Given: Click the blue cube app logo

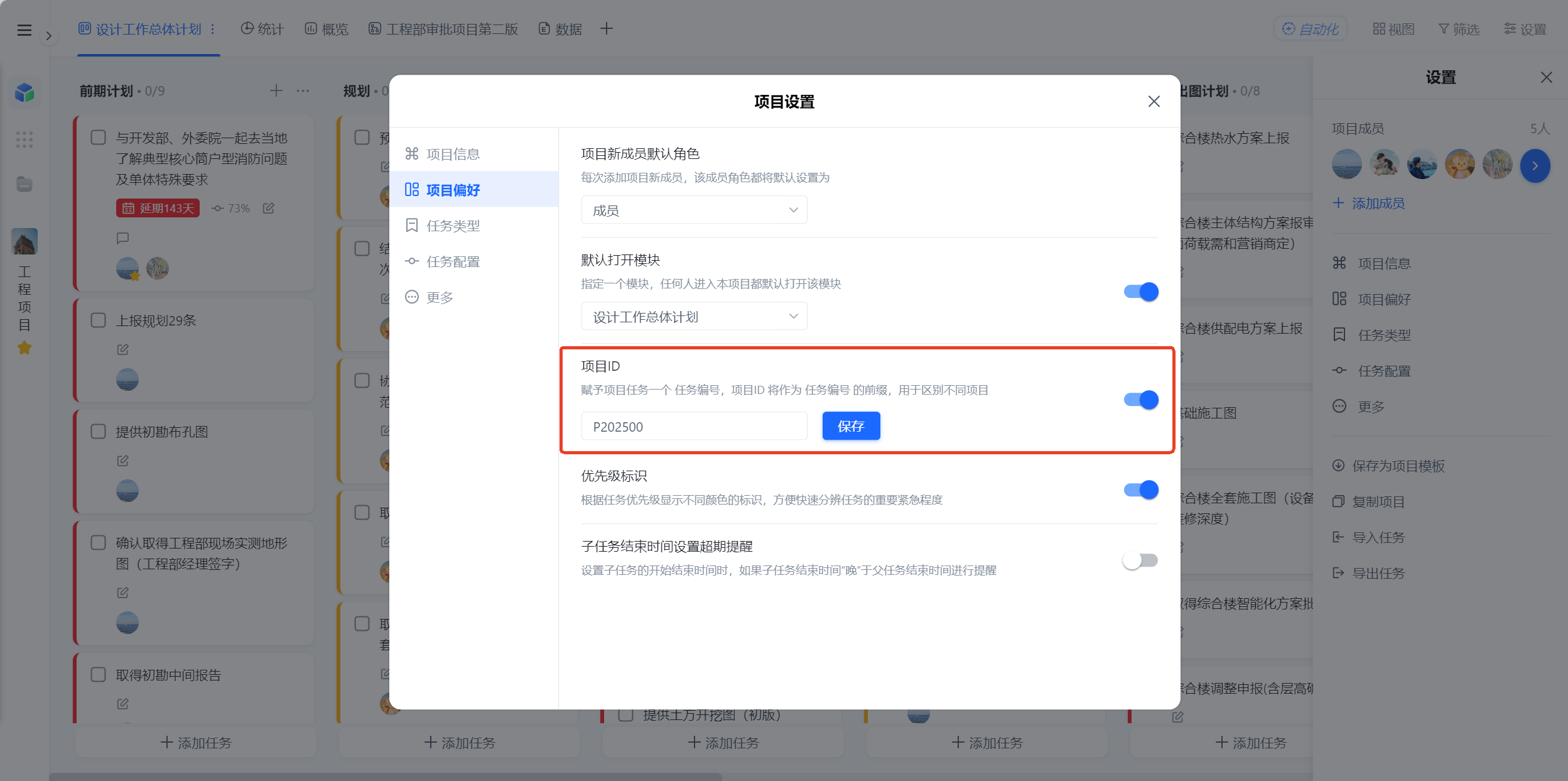Looking at the screenshot, I should pos(24,92).
